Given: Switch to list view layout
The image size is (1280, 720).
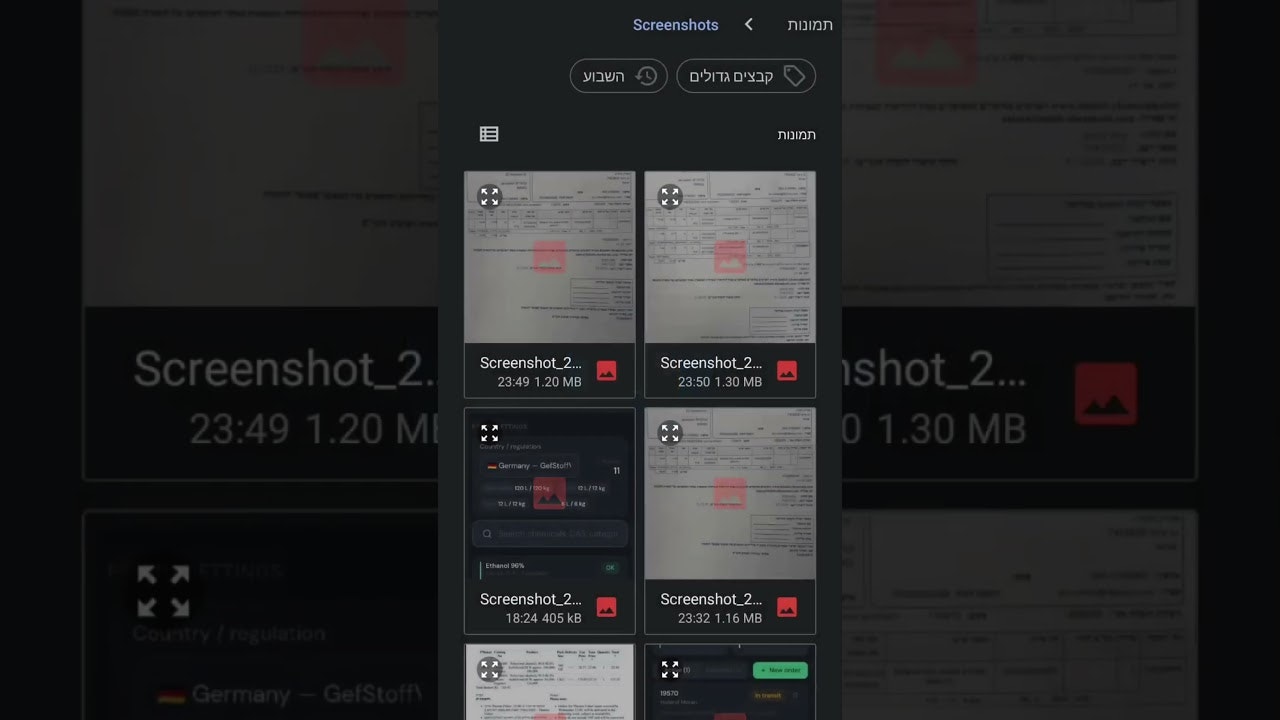Looking at the screenshot, I should tap(489, 134).
